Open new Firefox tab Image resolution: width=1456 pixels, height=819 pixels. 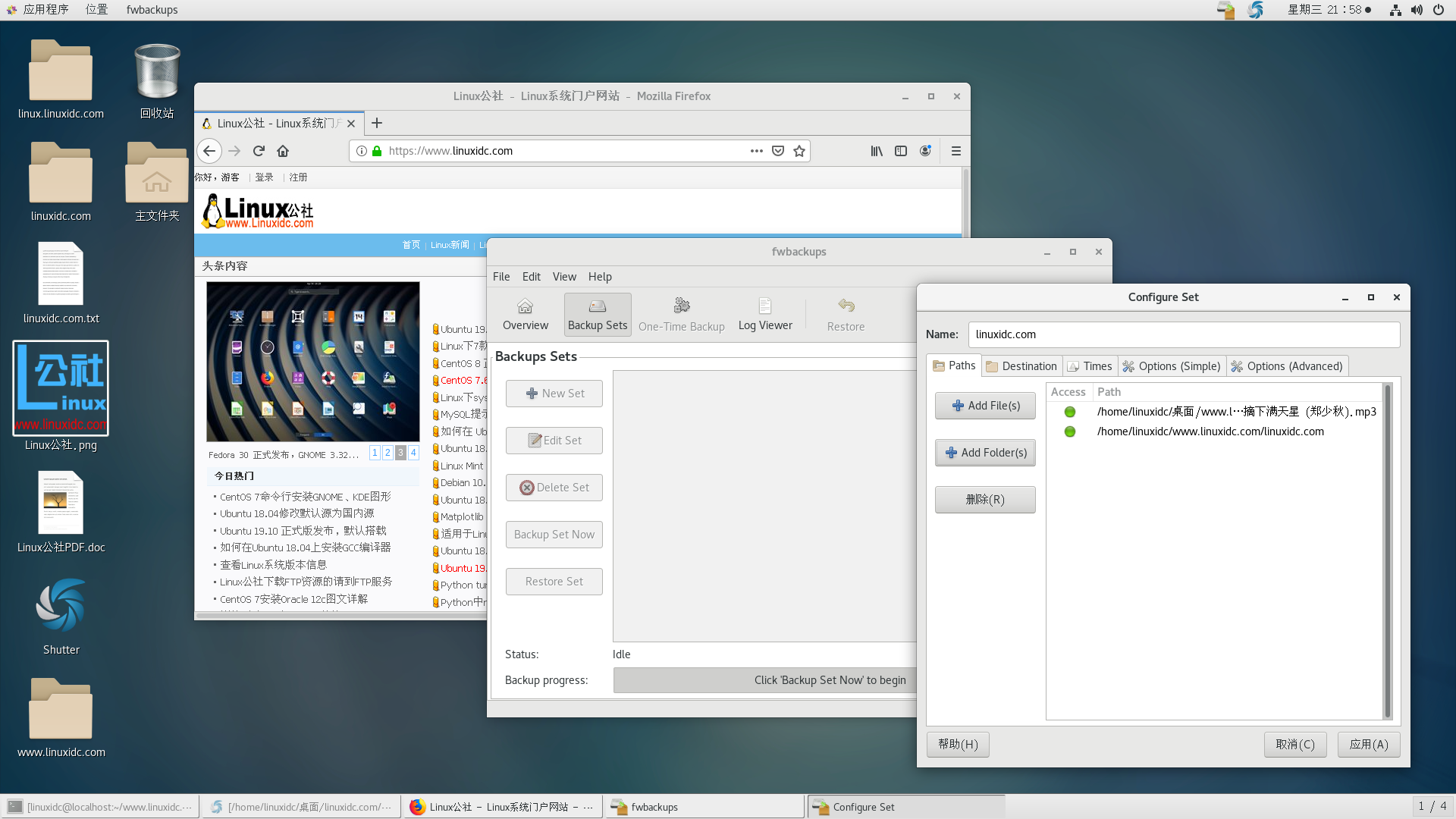(x=377, y=123)
